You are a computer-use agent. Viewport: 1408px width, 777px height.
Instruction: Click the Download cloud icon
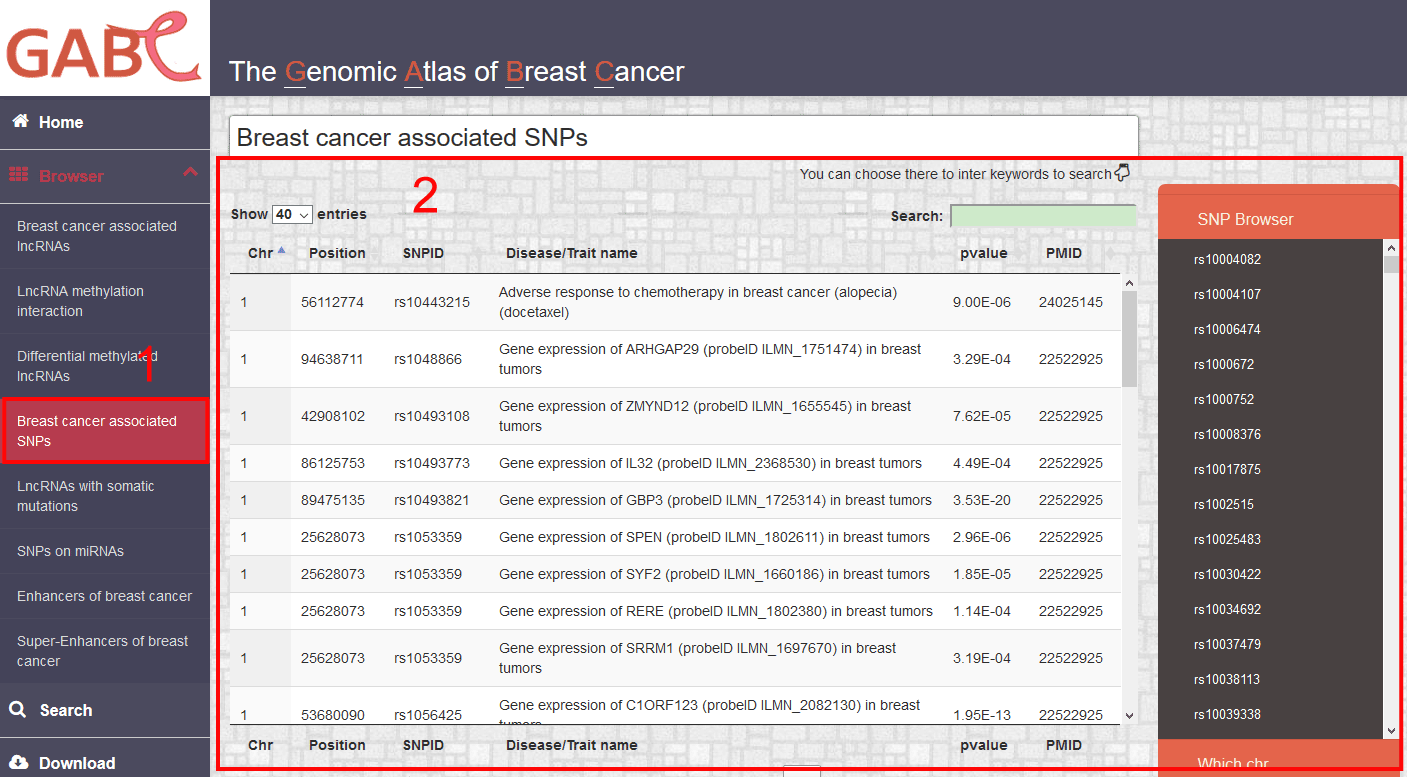(x=19, y=763)
